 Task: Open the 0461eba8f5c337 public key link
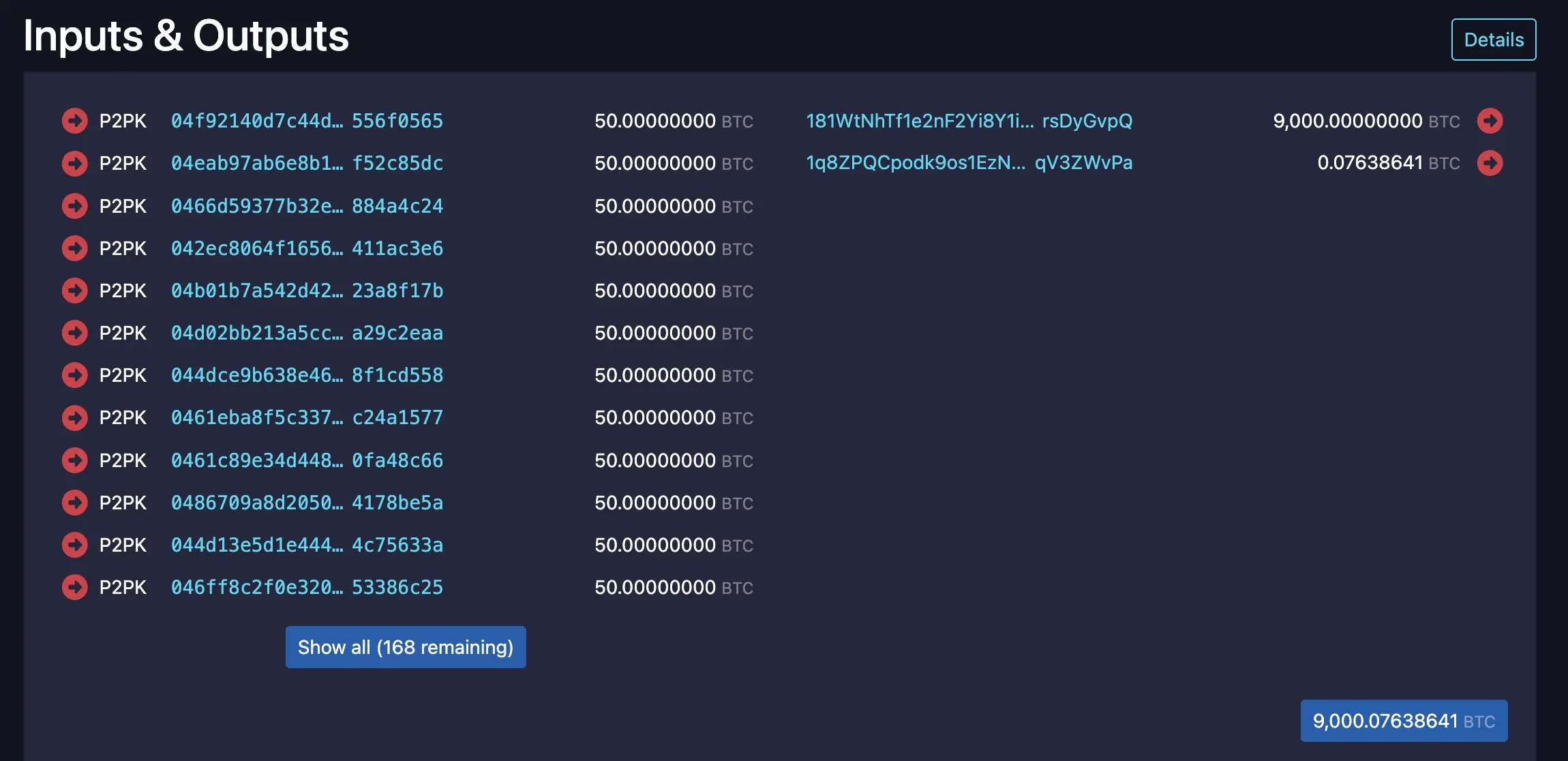(x=307, y=417)
